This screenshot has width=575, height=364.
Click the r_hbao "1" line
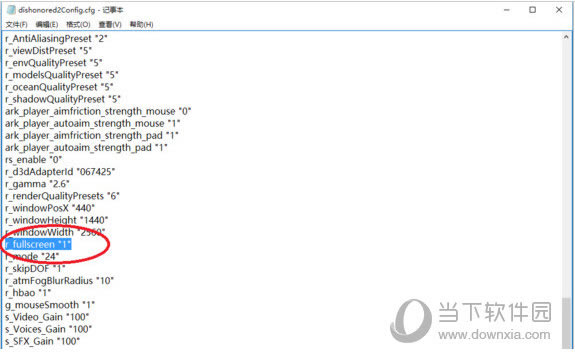[x=28, y=293]
